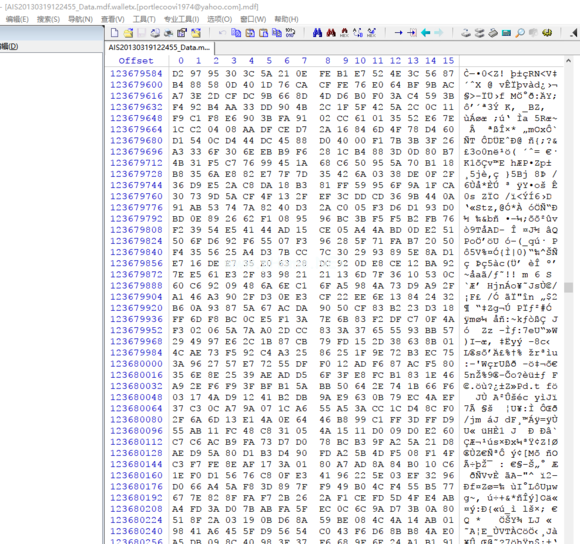The height and width of the screenshot is (544, 580).
Task: Select the AIS20130319122455_Data.m... file tab
Action: tap(159, 48)
